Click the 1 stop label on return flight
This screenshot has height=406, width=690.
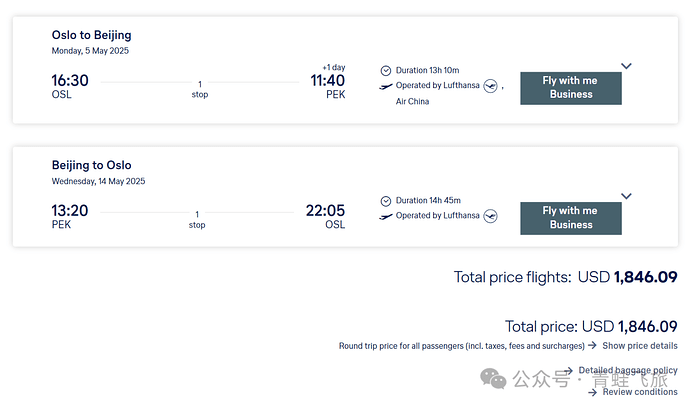tap(197, 219)
